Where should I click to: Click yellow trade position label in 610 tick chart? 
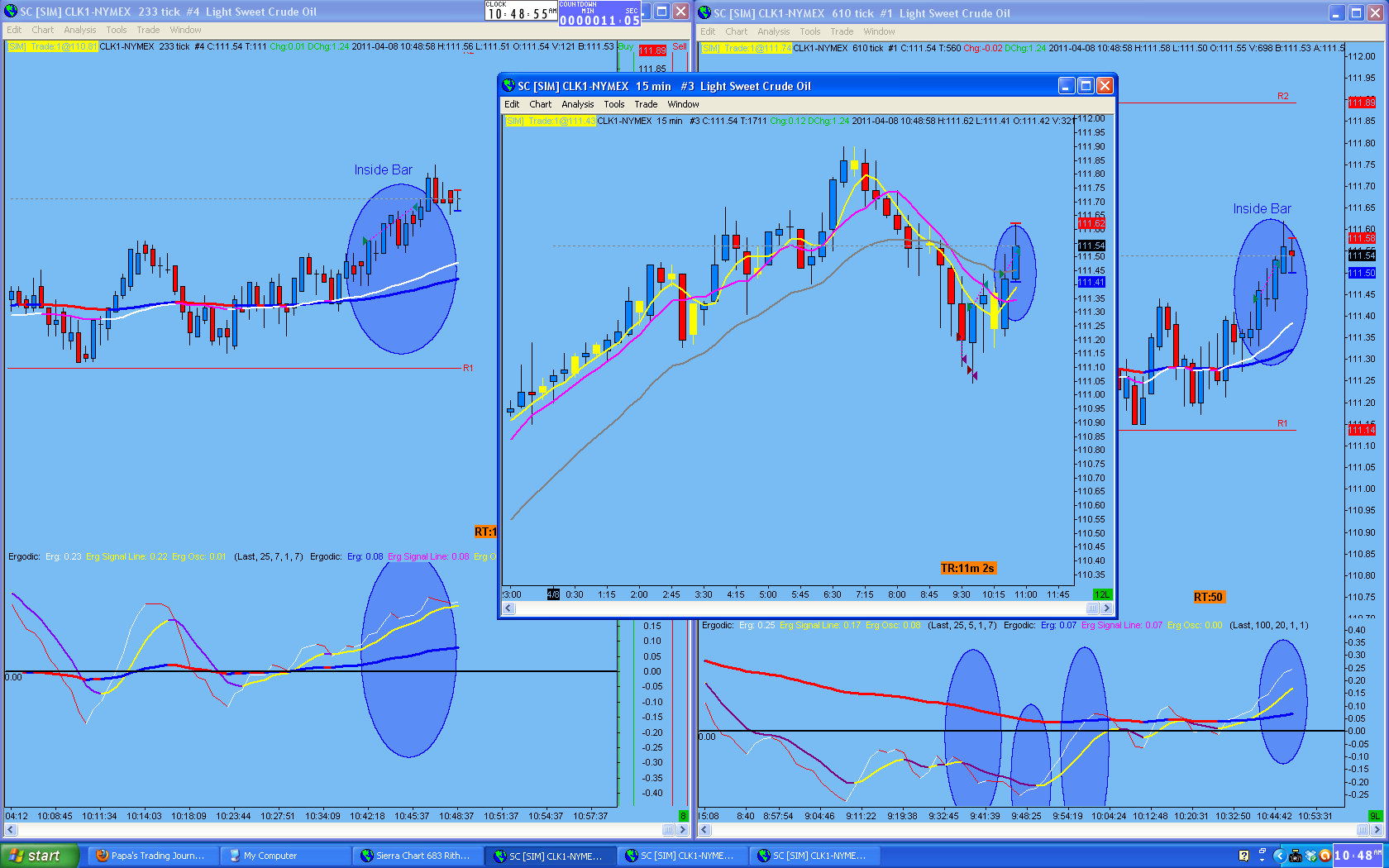(x=747, y=48)
